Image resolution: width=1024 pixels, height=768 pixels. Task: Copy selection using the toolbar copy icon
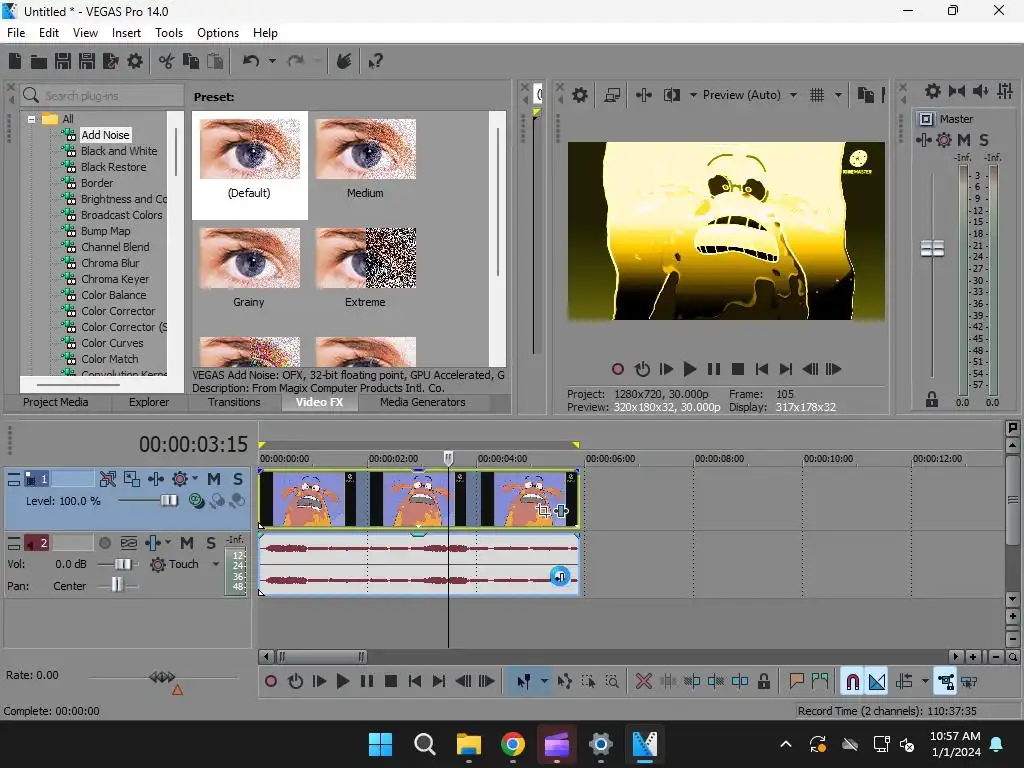[191, 61]
